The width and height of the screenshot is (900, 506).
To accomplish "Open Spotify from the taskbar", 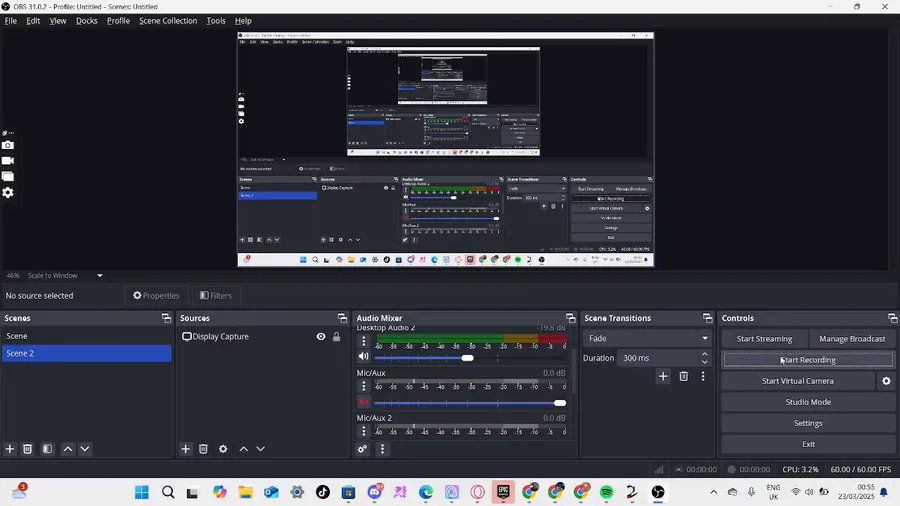I will click(x=606, y=492).
